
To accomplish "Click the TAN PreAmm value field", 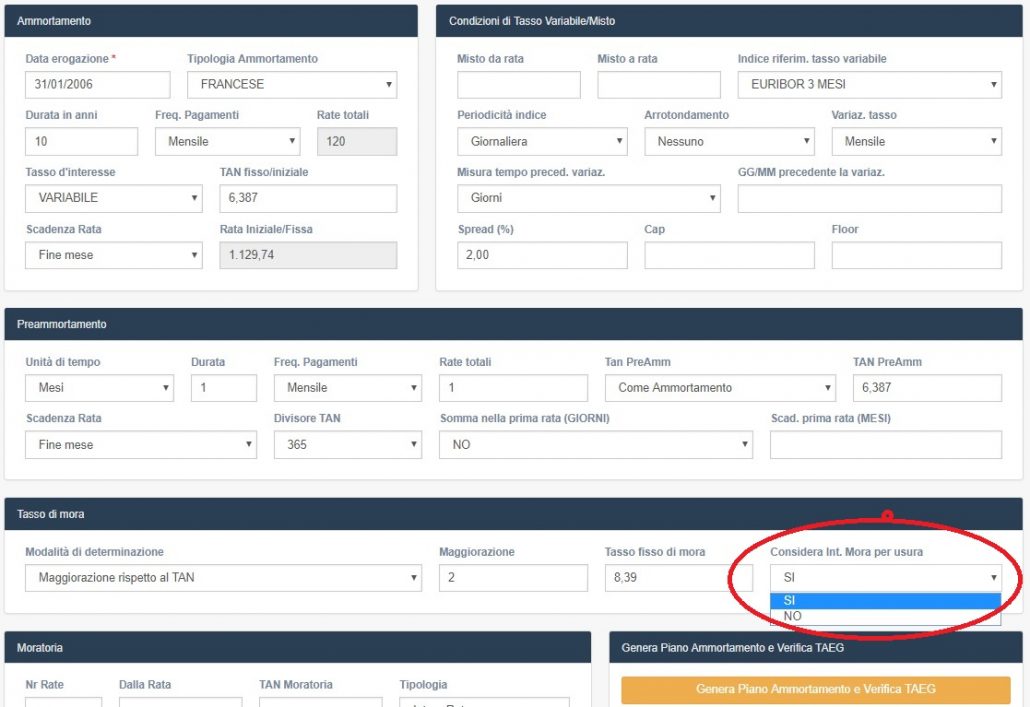I will 928,388.
